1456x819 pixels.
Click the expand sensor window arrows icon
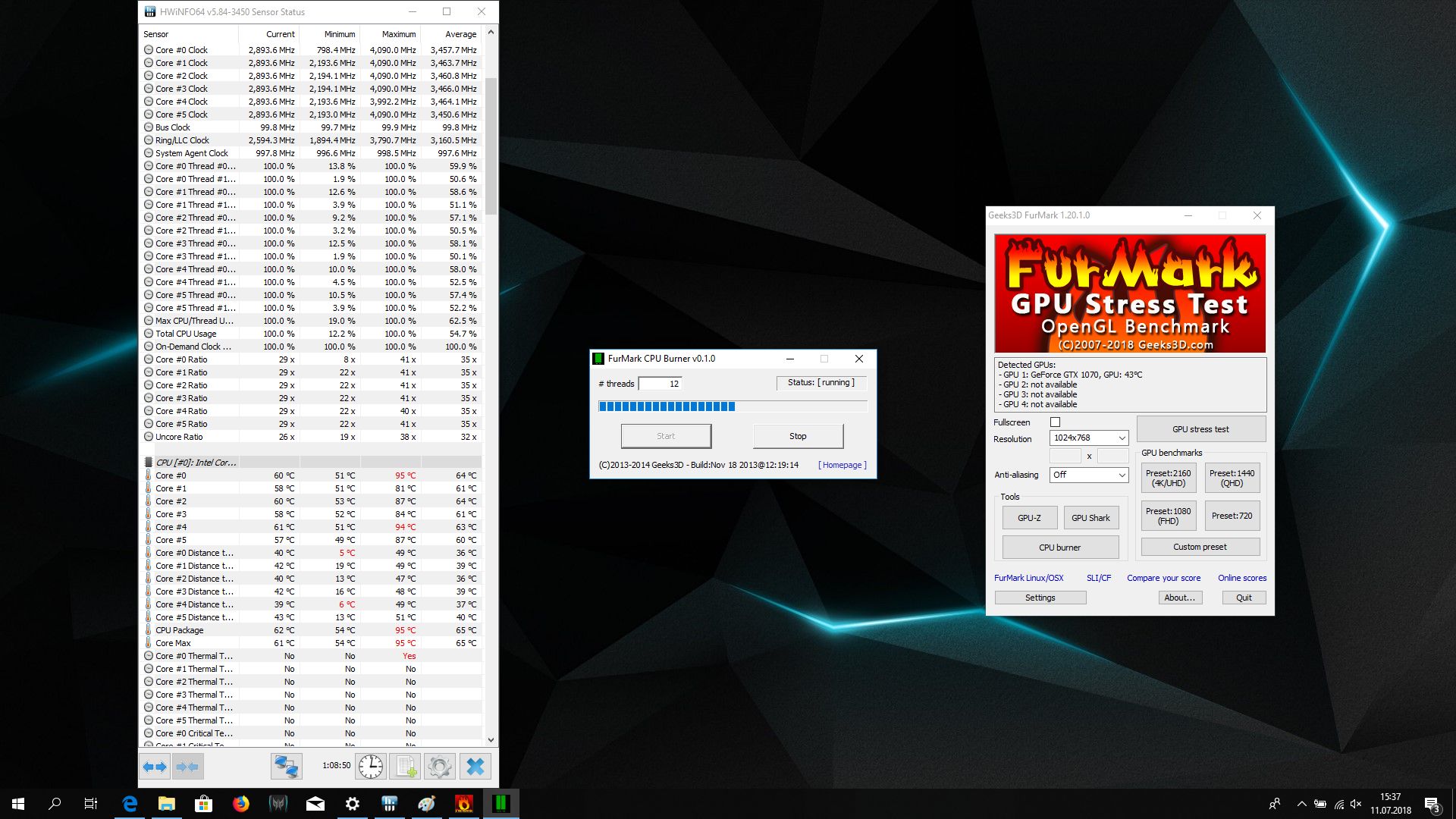click(155, 767)
